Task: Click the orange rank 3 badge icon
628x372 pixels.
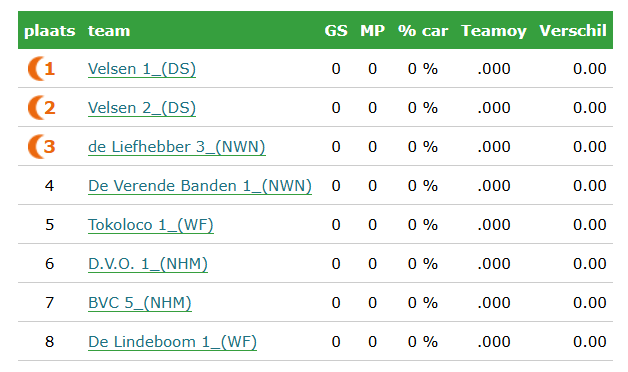Action: coord(41,147)
